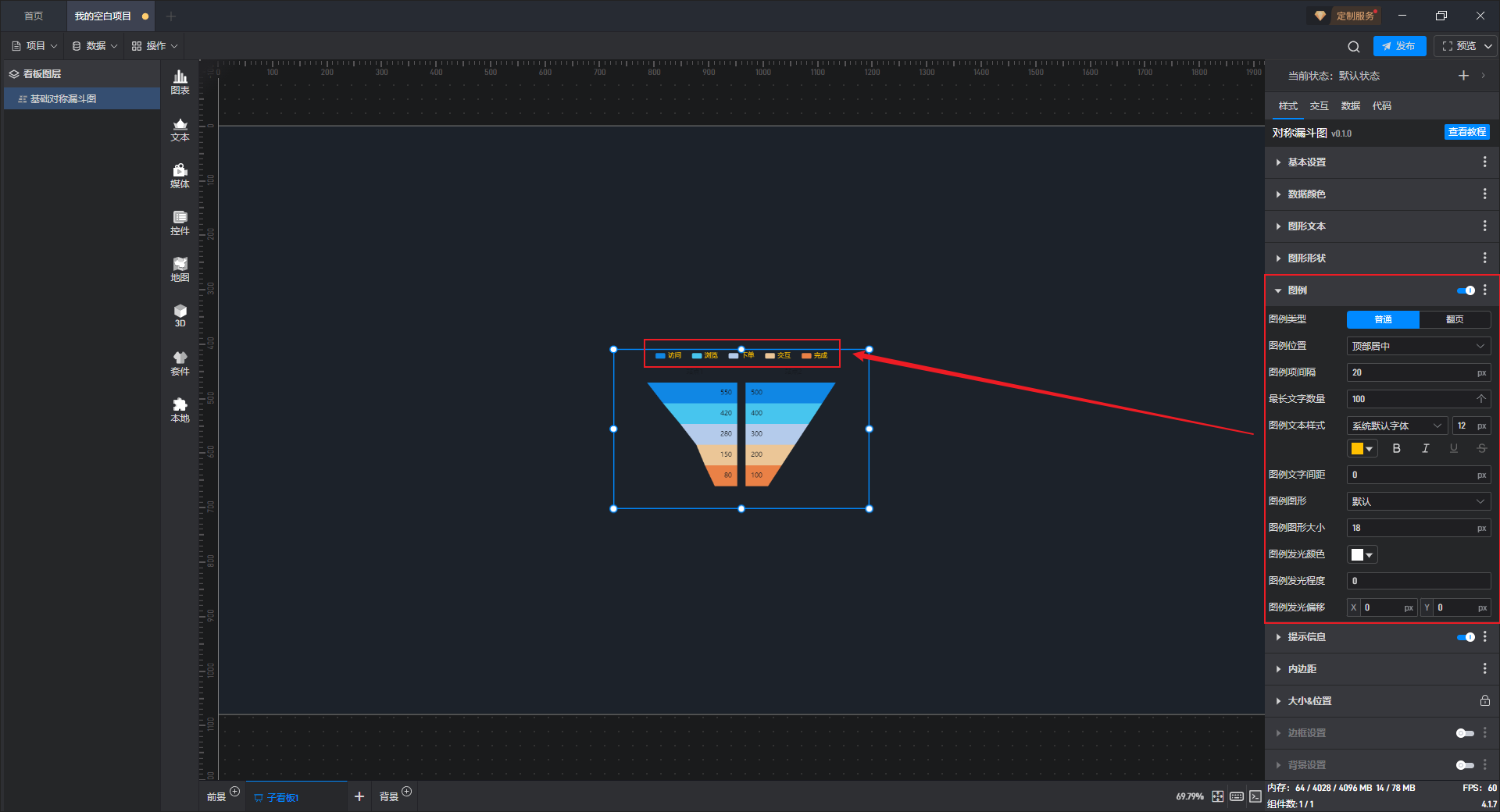This screenshot has width=1500, height=812.
Task: Open 图例发光颜色 glow color swatch
Action: point(1362,554)
